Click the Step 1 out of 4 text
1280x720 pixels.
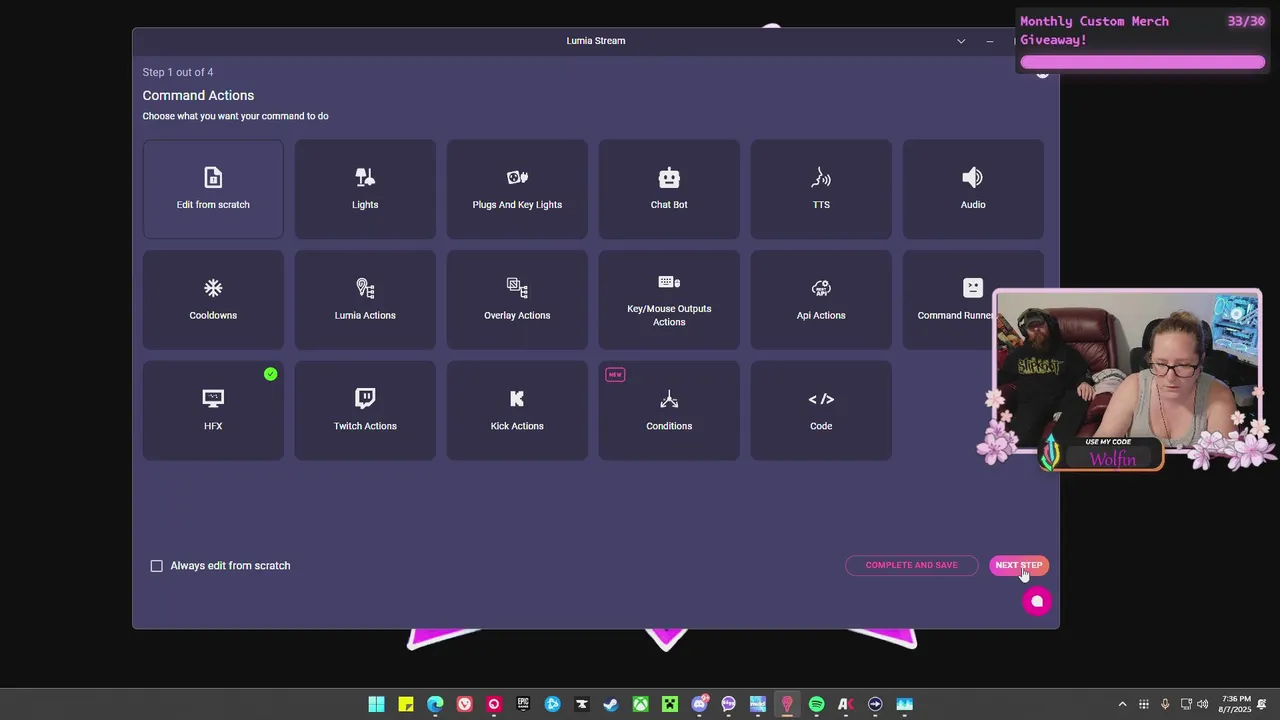178,72
